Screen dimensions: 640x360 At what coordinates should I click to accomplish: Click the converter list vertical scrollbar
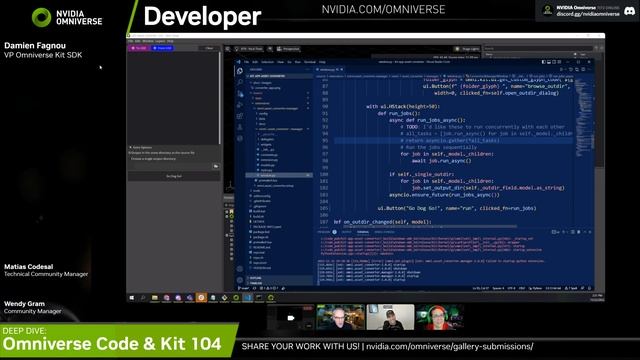pyautogui.click(x=220, y=98)
